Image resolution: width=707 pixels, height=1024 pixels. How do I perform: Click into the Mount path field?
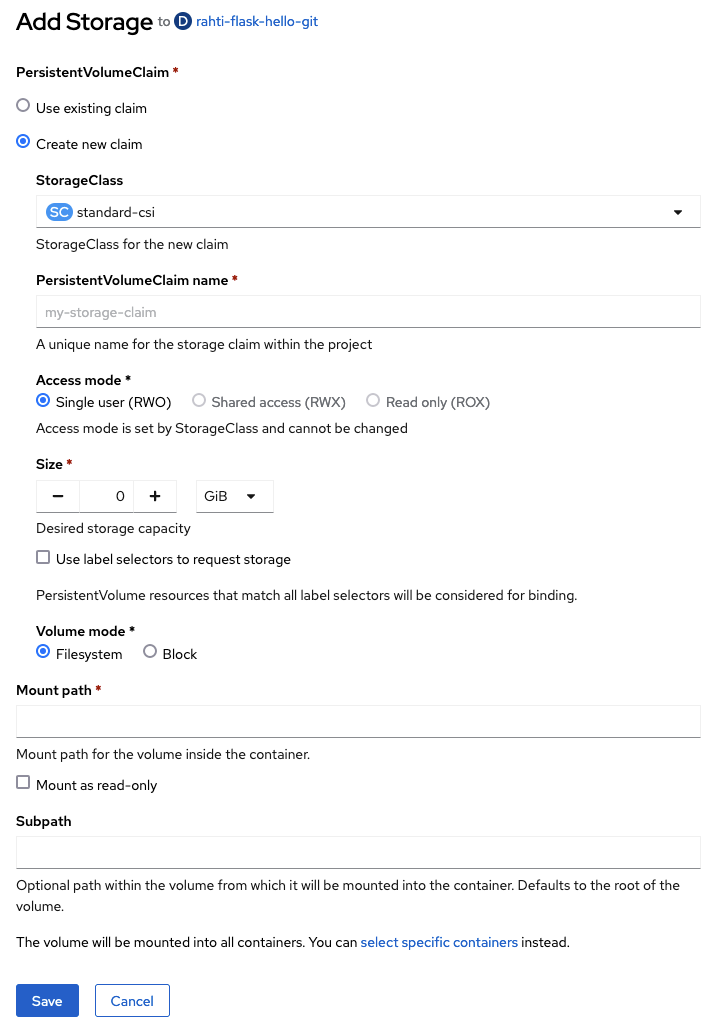[x=358, y=721]
